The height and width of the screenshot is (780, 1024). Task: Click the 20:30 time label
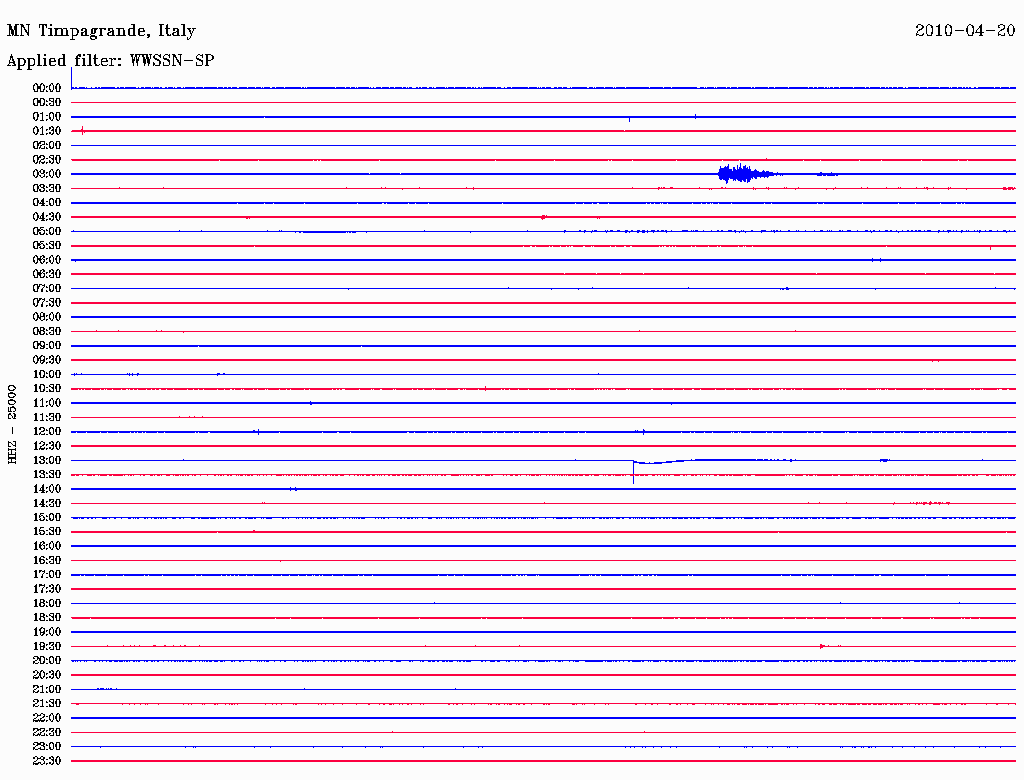(47, 675)
